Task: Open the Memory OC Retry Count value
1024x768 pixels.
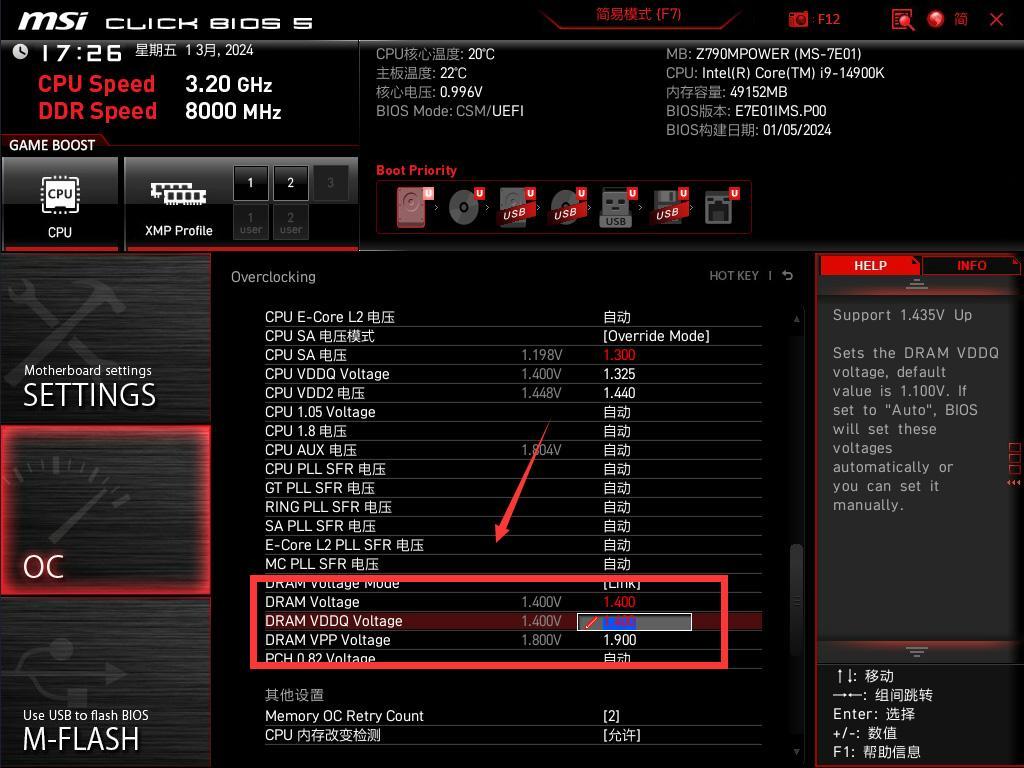Action: [x=611, y=716]
